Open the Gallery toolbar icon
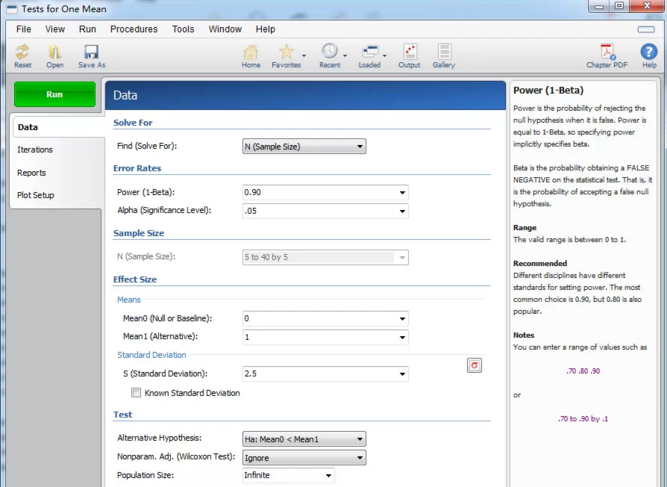Image resolution: width=667 pixels, height=487 pixels. 444,55
